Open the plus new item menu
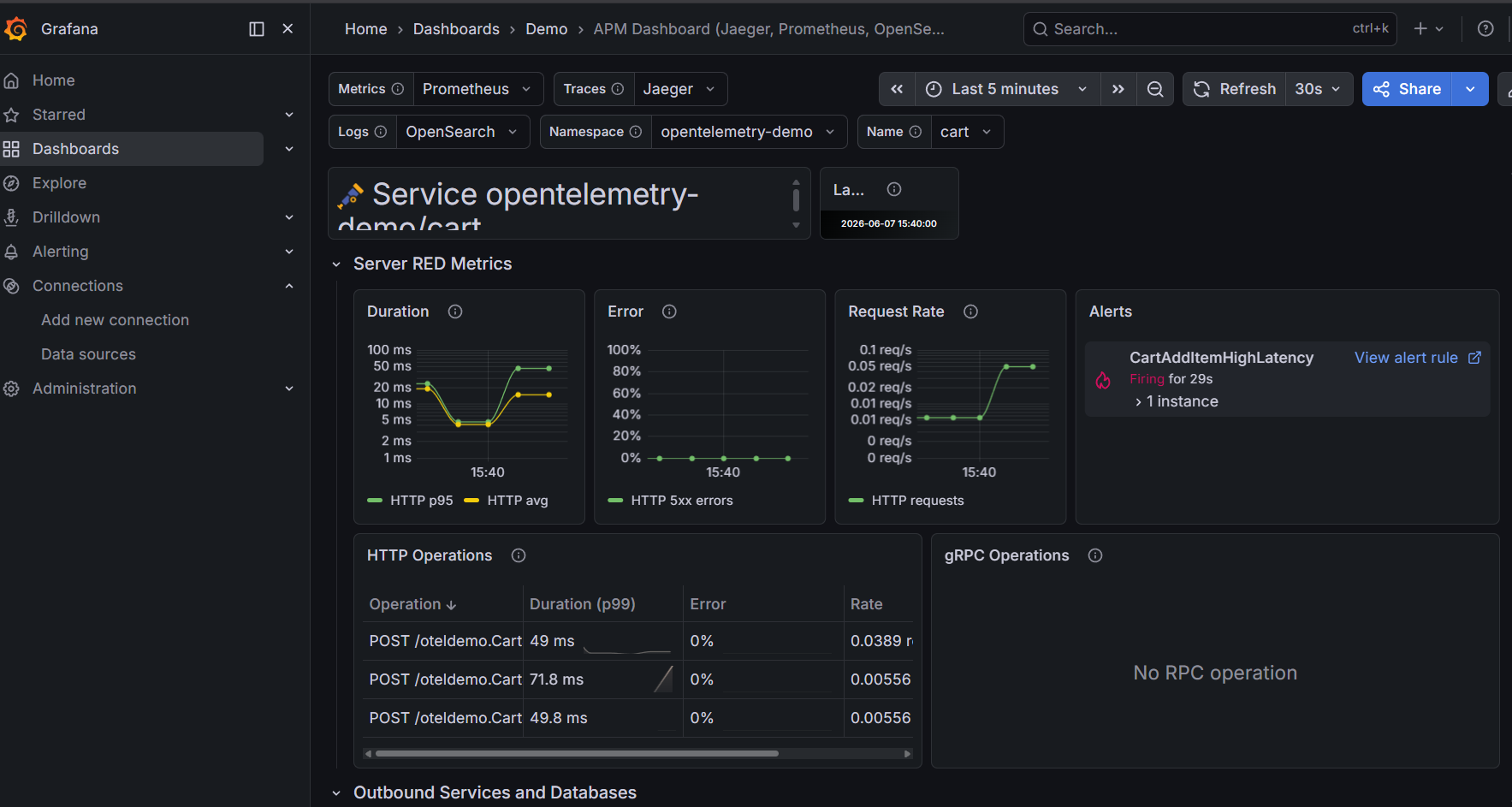This screenshot has width=1512, height=807. pyautogui.click(x=1429, y=29)
